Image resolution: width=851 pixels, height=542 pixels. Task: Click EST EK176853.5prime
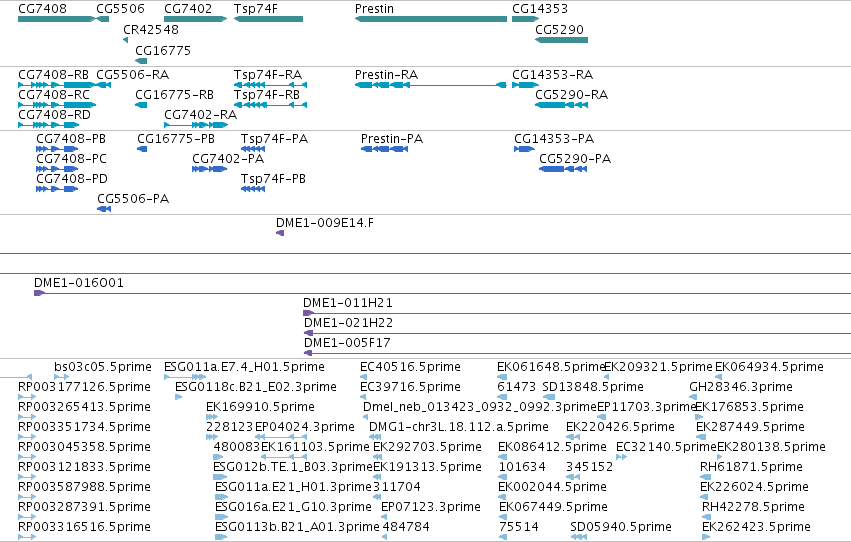pyautogui.click(x=750, y=407)
